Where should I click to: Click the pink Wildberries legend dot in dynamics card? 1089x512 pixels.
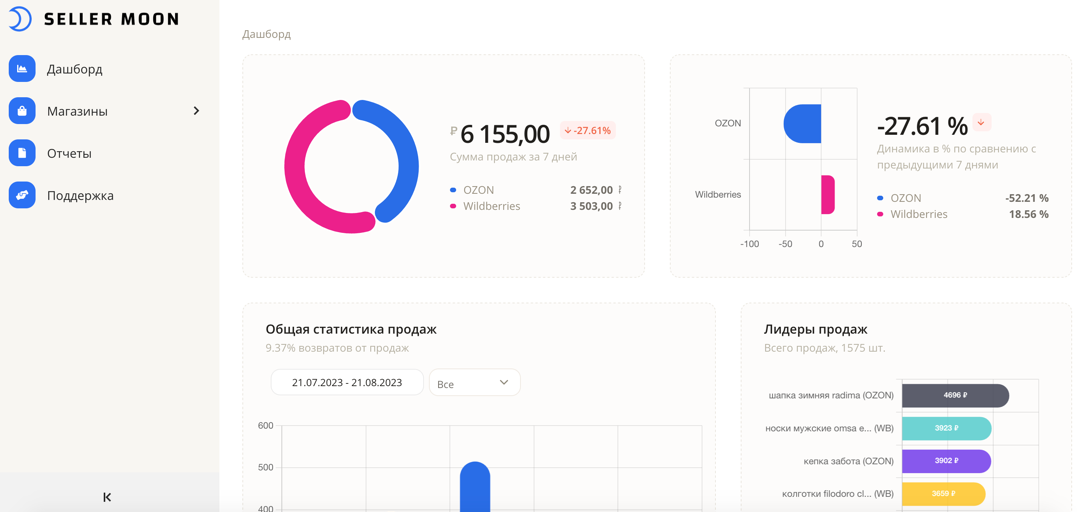click(x=881, y=214)
